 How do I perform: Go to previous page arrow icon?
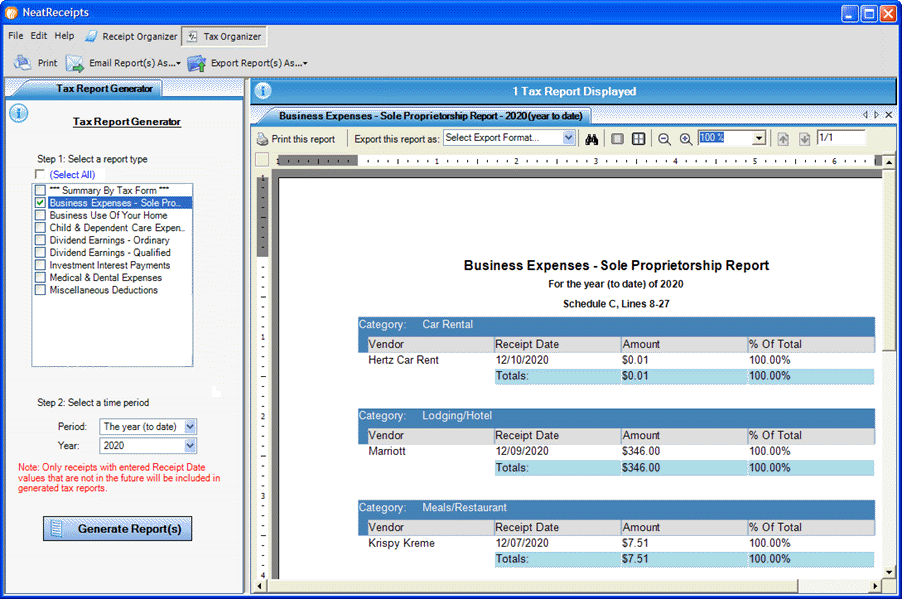pyautogui.click(x=783, y=139)
